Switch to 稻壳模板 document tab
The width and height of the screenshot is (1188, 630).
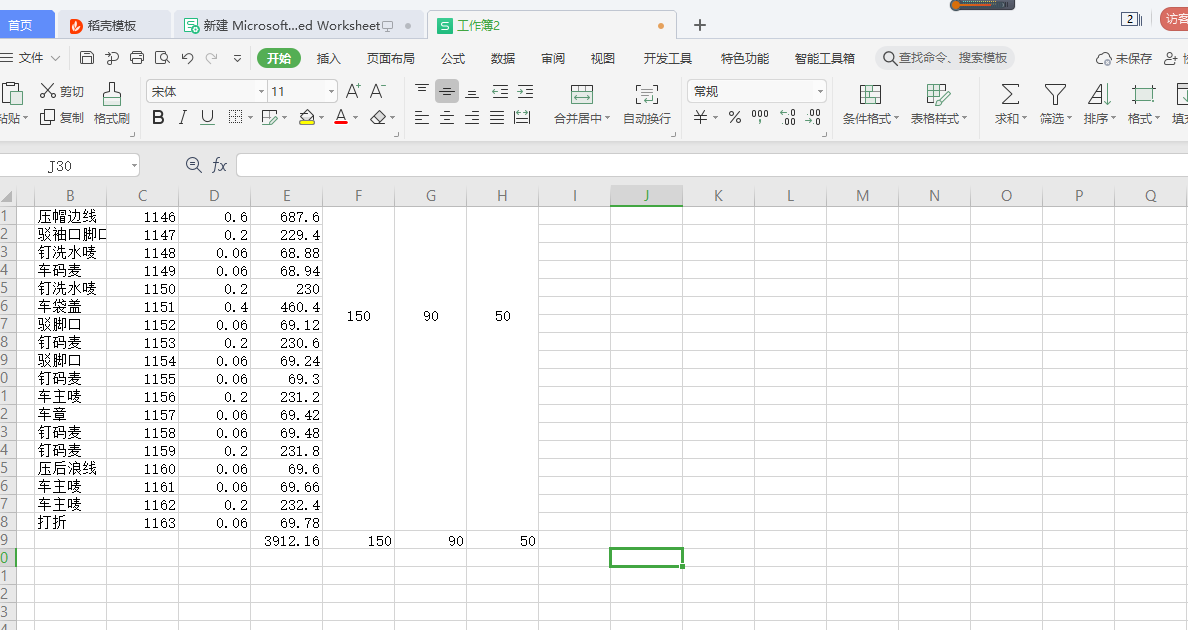[114, 25]
